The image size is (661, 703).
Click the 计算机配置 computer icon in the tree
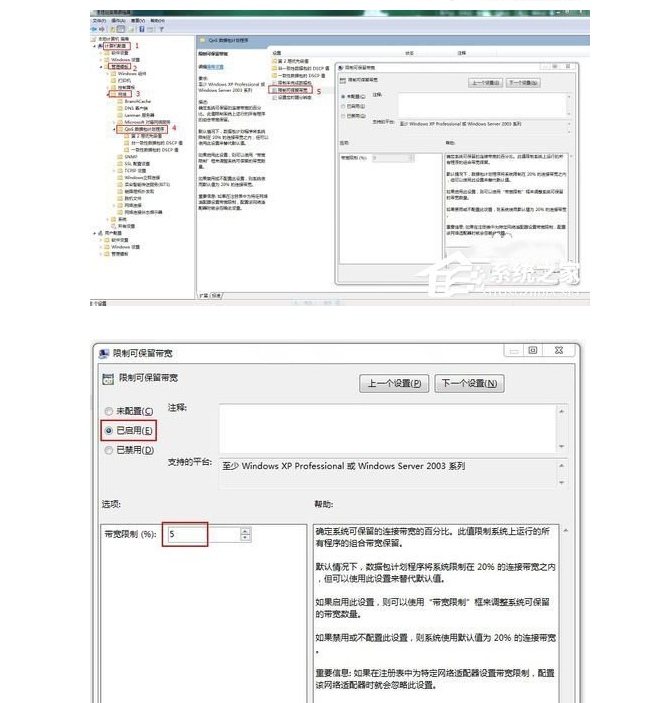100,46
